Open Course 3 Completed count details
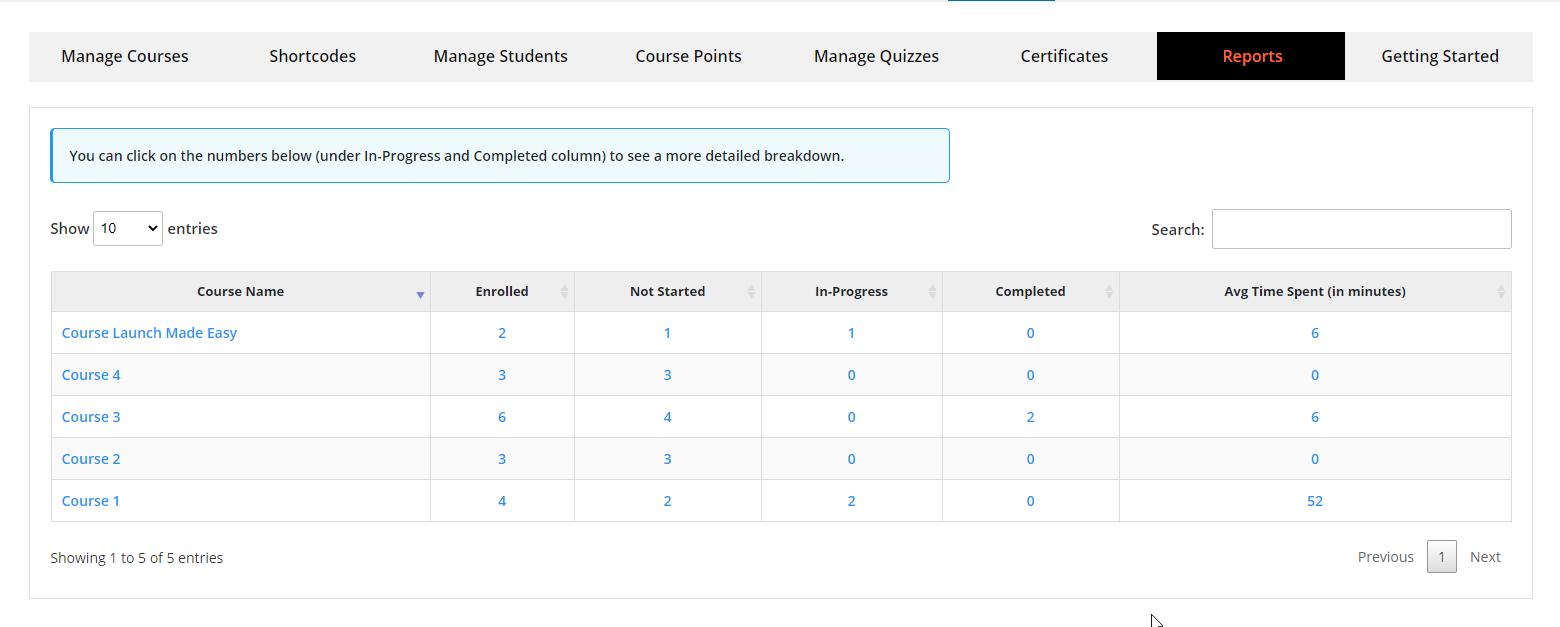 (1030, 417)
